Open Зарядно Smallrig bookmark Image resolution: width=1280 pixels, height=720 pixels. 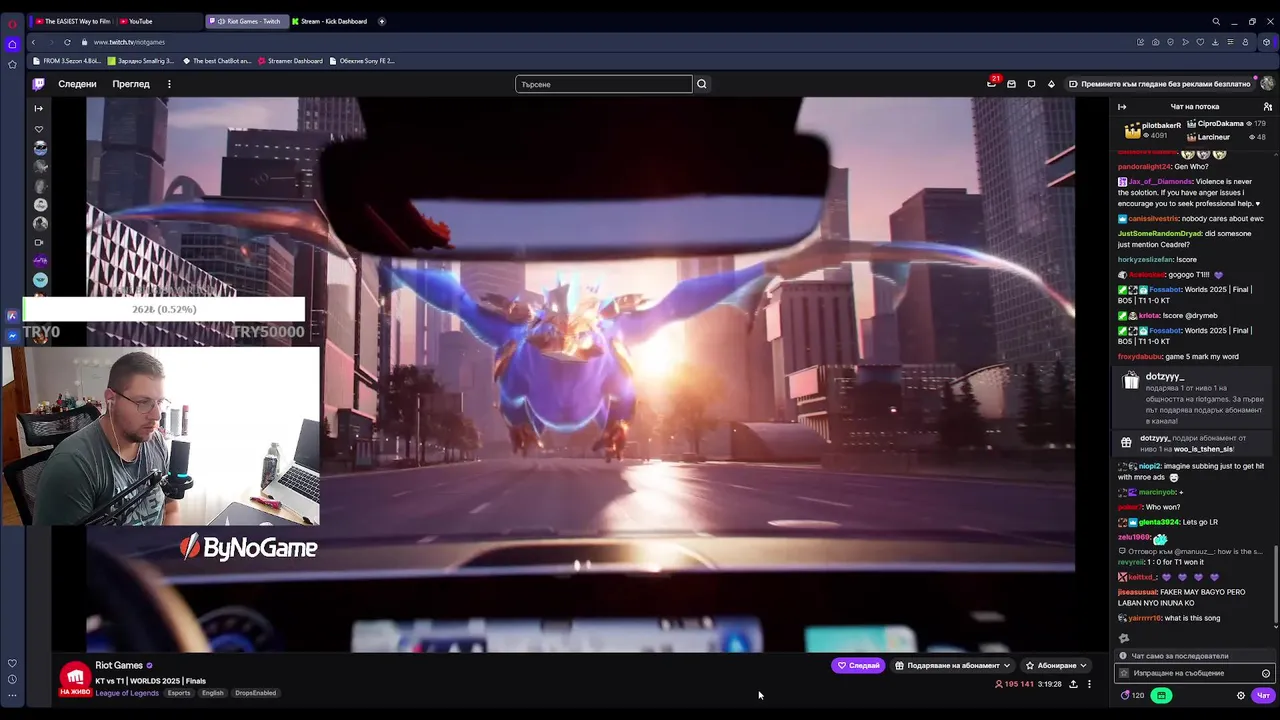141,61
